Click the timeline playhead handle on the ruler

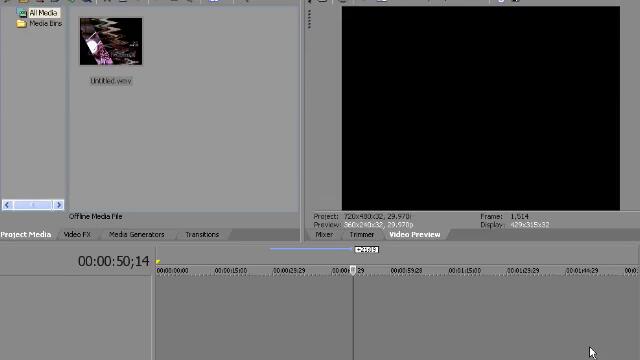click(x=353, y=270)
